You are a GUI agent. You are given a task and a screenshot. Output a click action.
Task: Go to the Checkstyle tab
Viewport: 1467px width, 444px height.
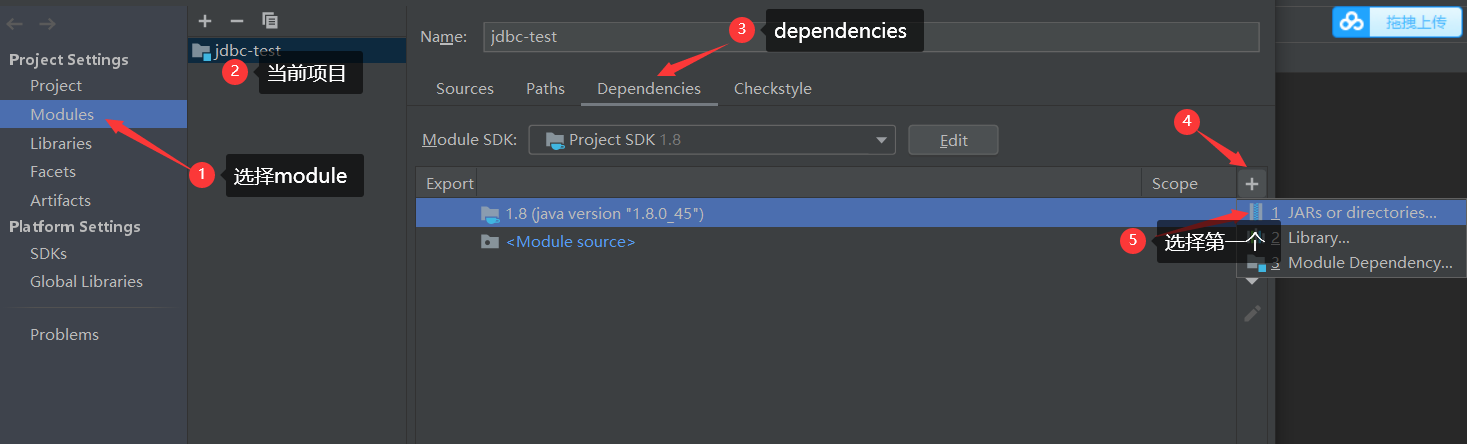click(773, 89)
